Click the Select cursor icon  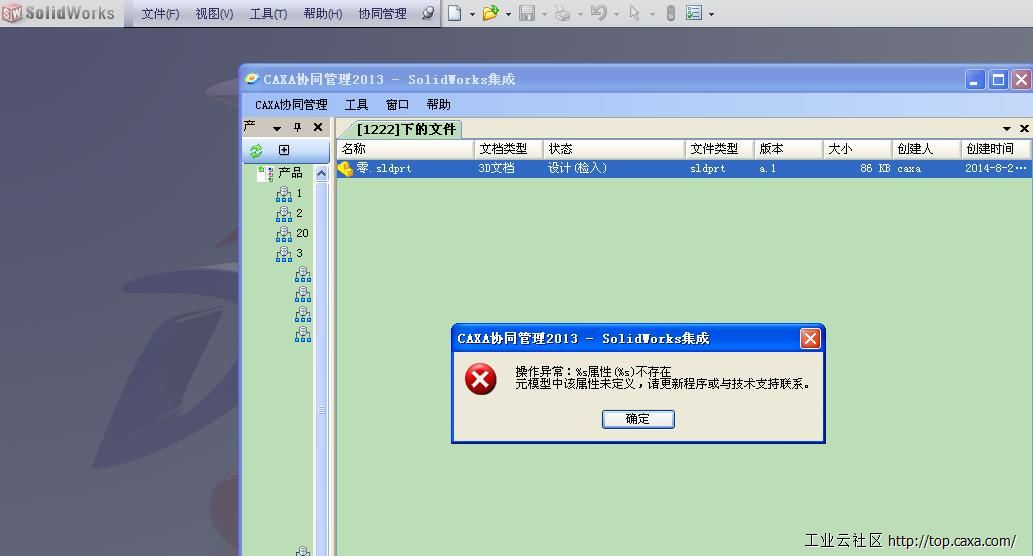[x=634, y=13]
